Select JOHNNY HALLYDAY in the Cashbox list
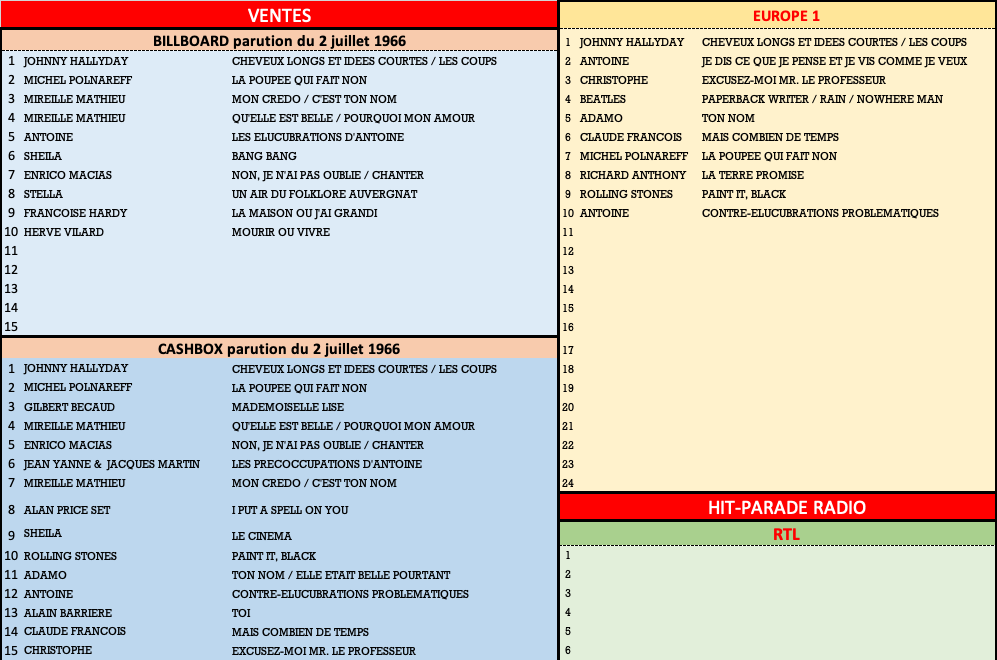 click(76, 369)
